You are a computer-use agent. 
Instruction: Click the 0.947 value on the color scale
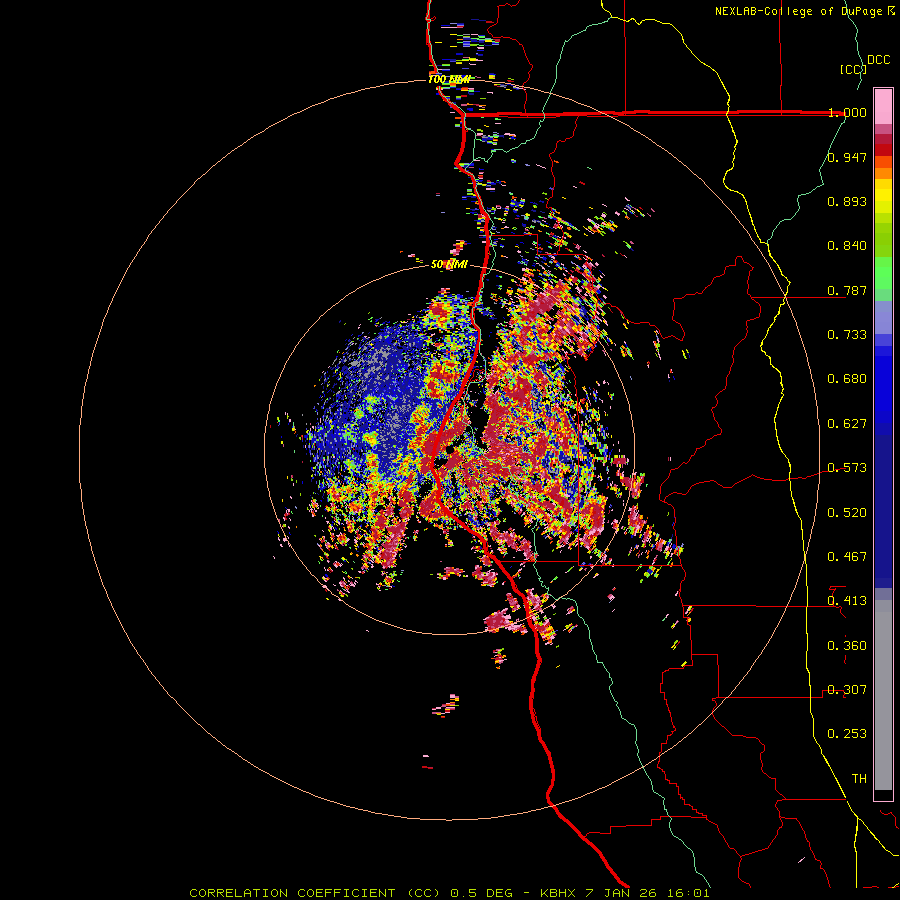(847, 157)
